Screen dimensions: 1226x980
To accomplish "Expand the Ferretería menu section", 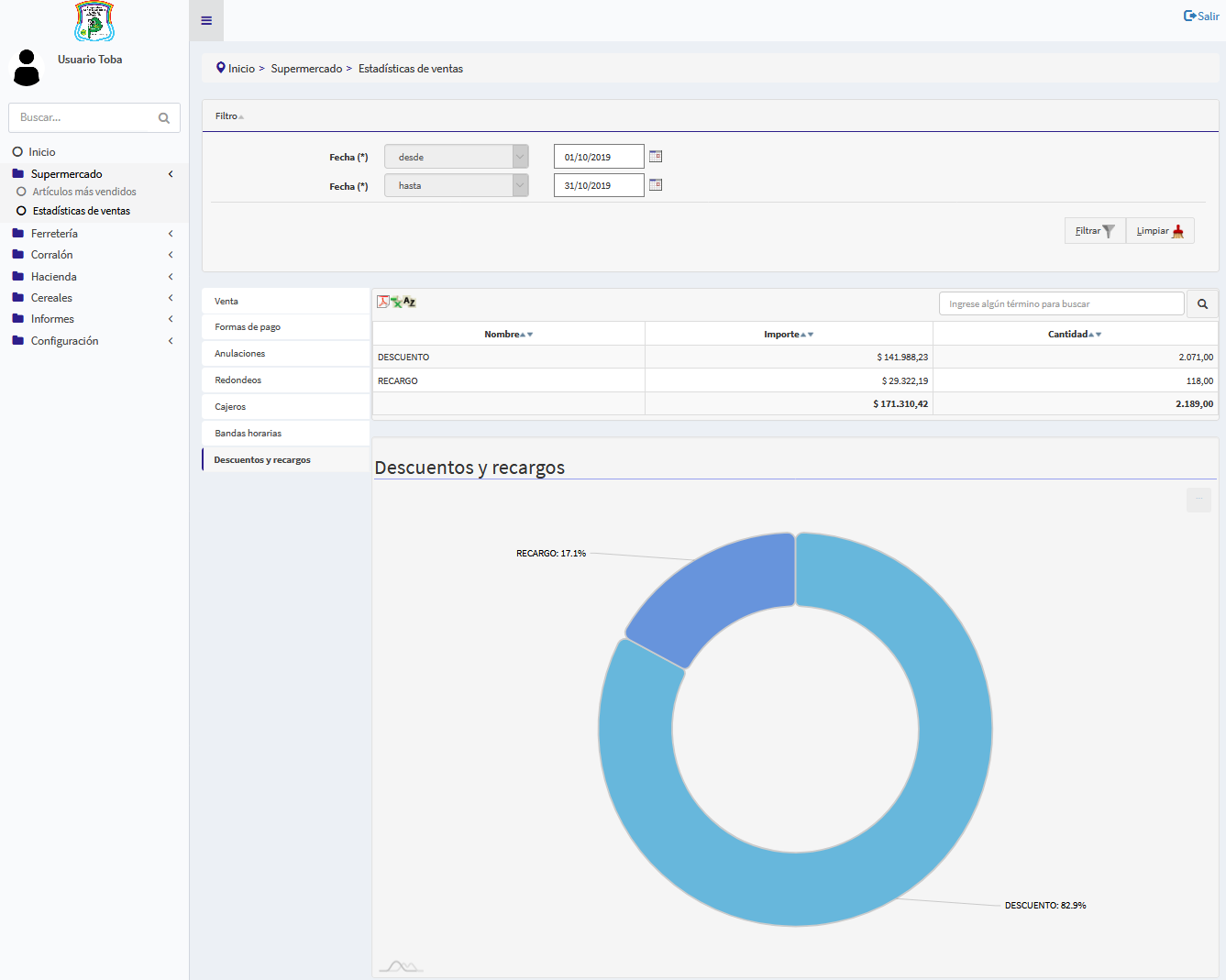I will click(55, 234).
